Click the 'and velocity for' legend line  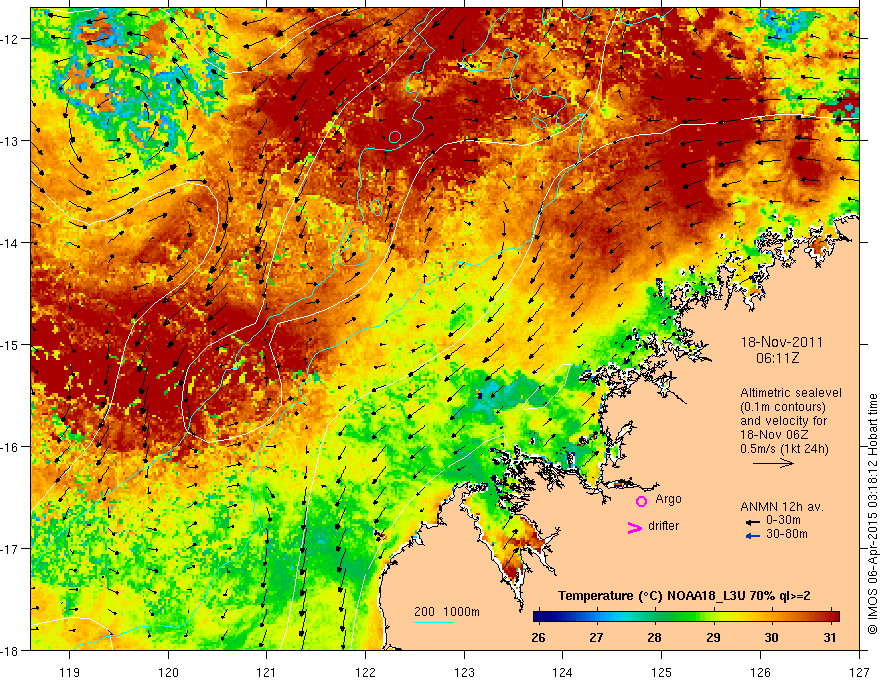coord(783,421)
